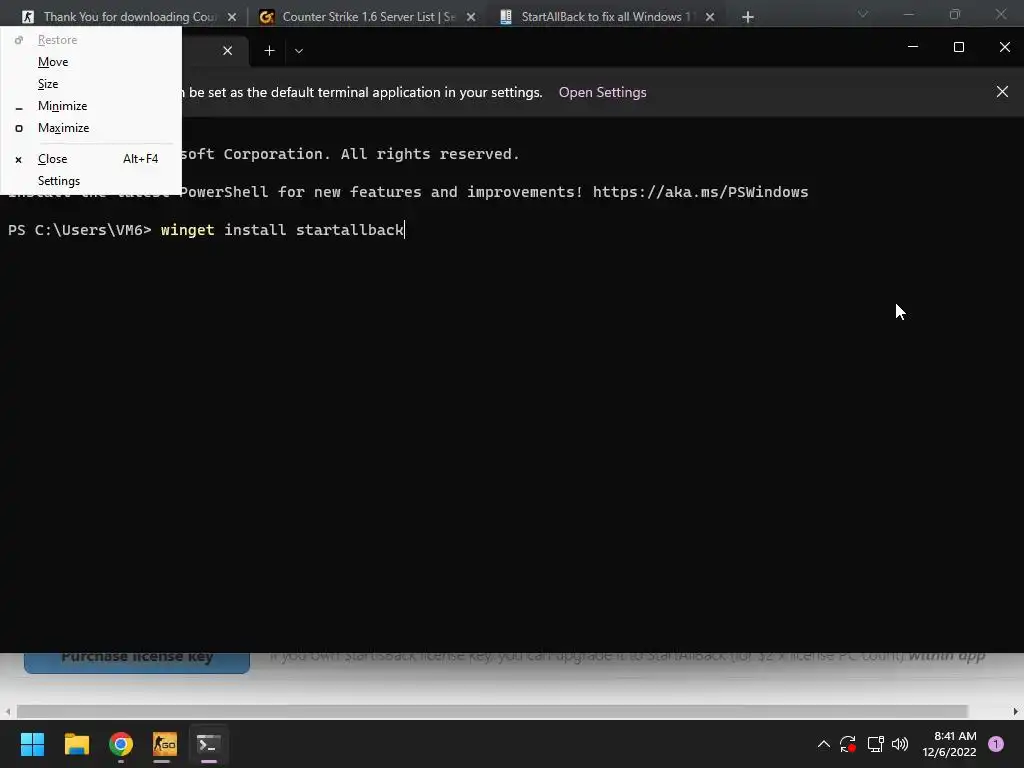Close the current PowerShell terminal tab
Viewport: 1024px width, 768px height.
pyautogui.click(x=227, y=51)
